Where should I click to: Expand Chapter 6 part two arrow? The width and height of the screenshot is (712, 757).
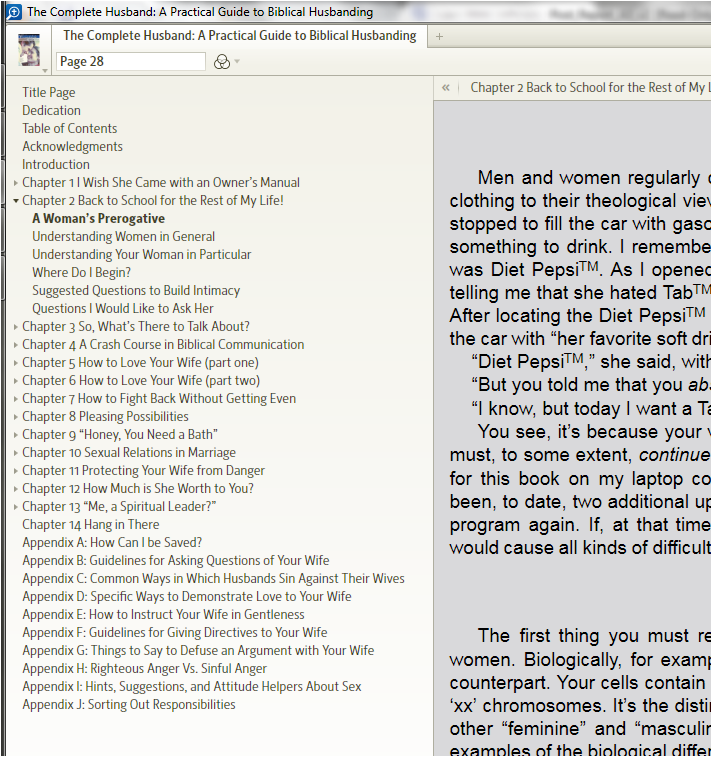click(16, 381)
